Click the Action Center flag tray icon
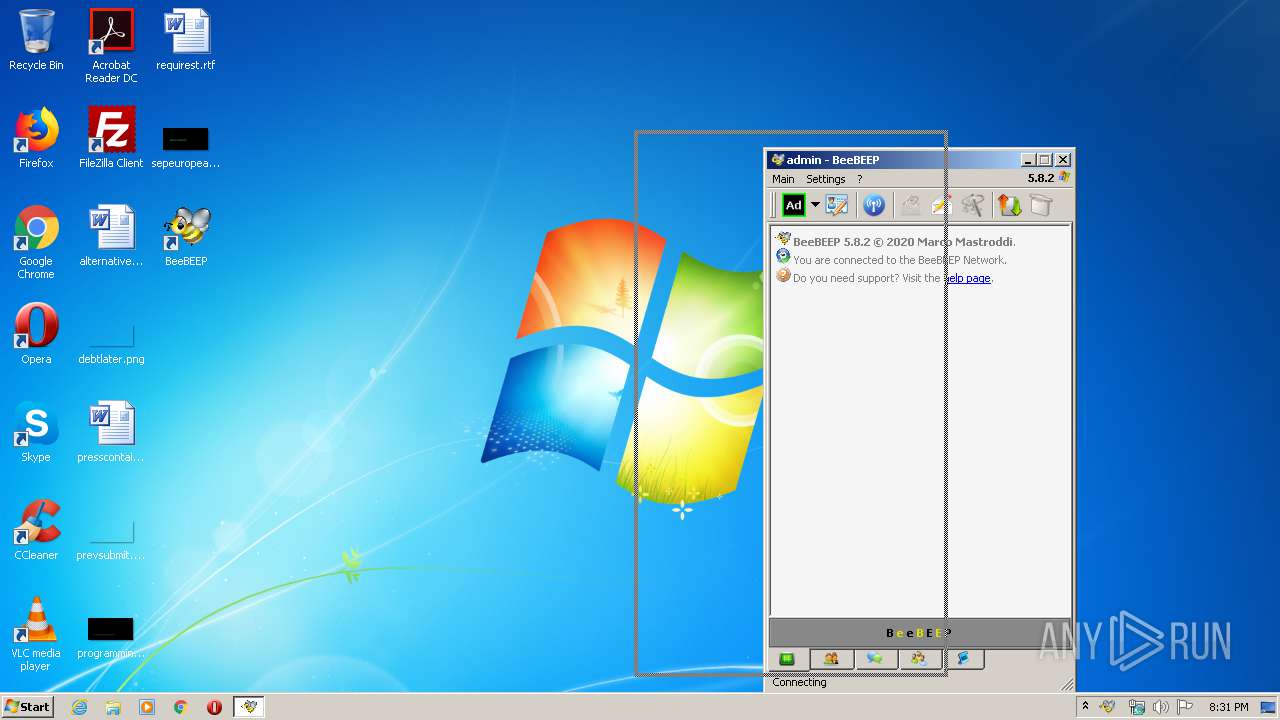1280x720 pixels. click(x=1184, y=707)
